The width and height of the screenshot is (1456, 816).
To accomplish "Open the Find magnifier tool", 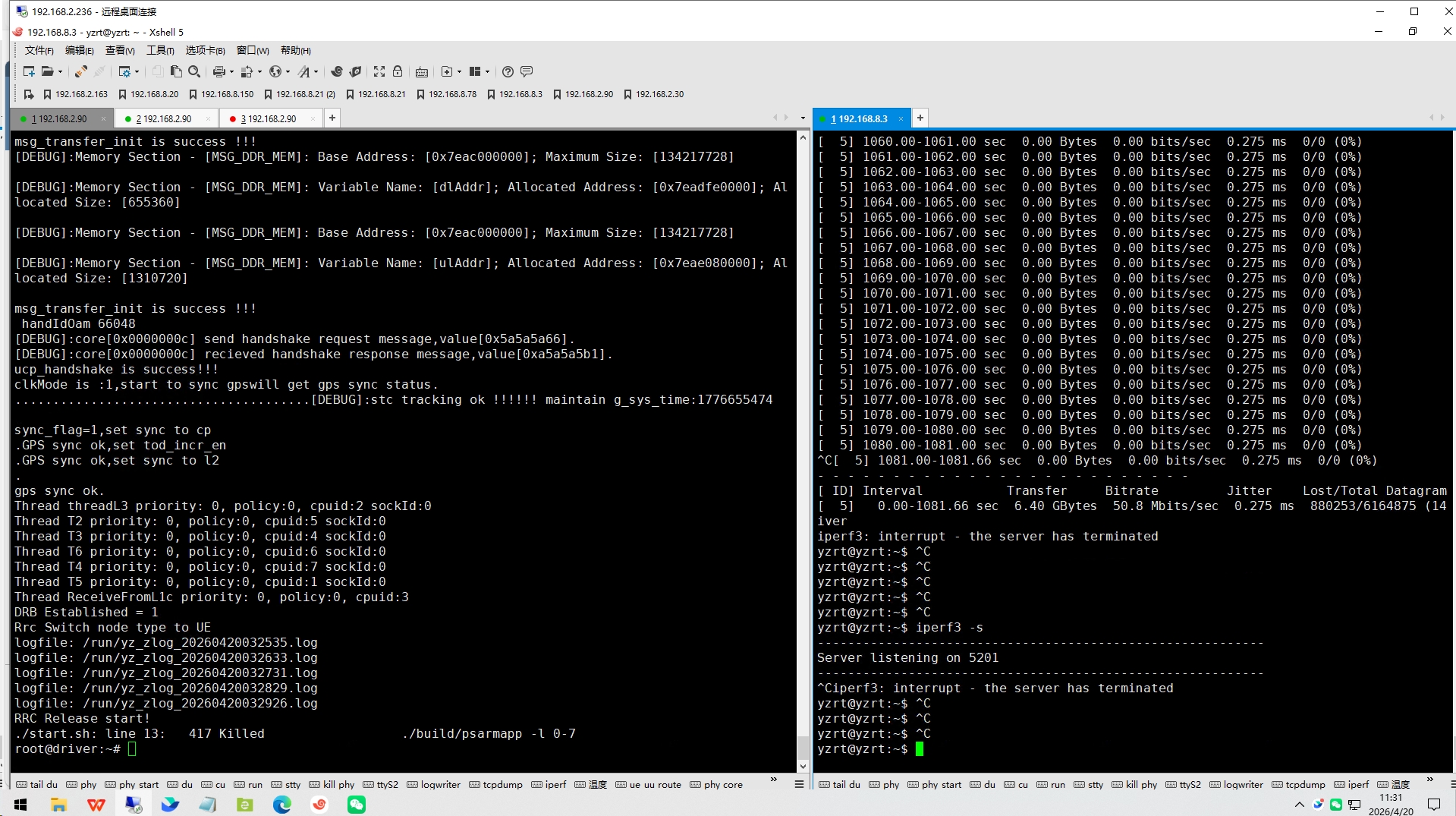I will 194,71.
